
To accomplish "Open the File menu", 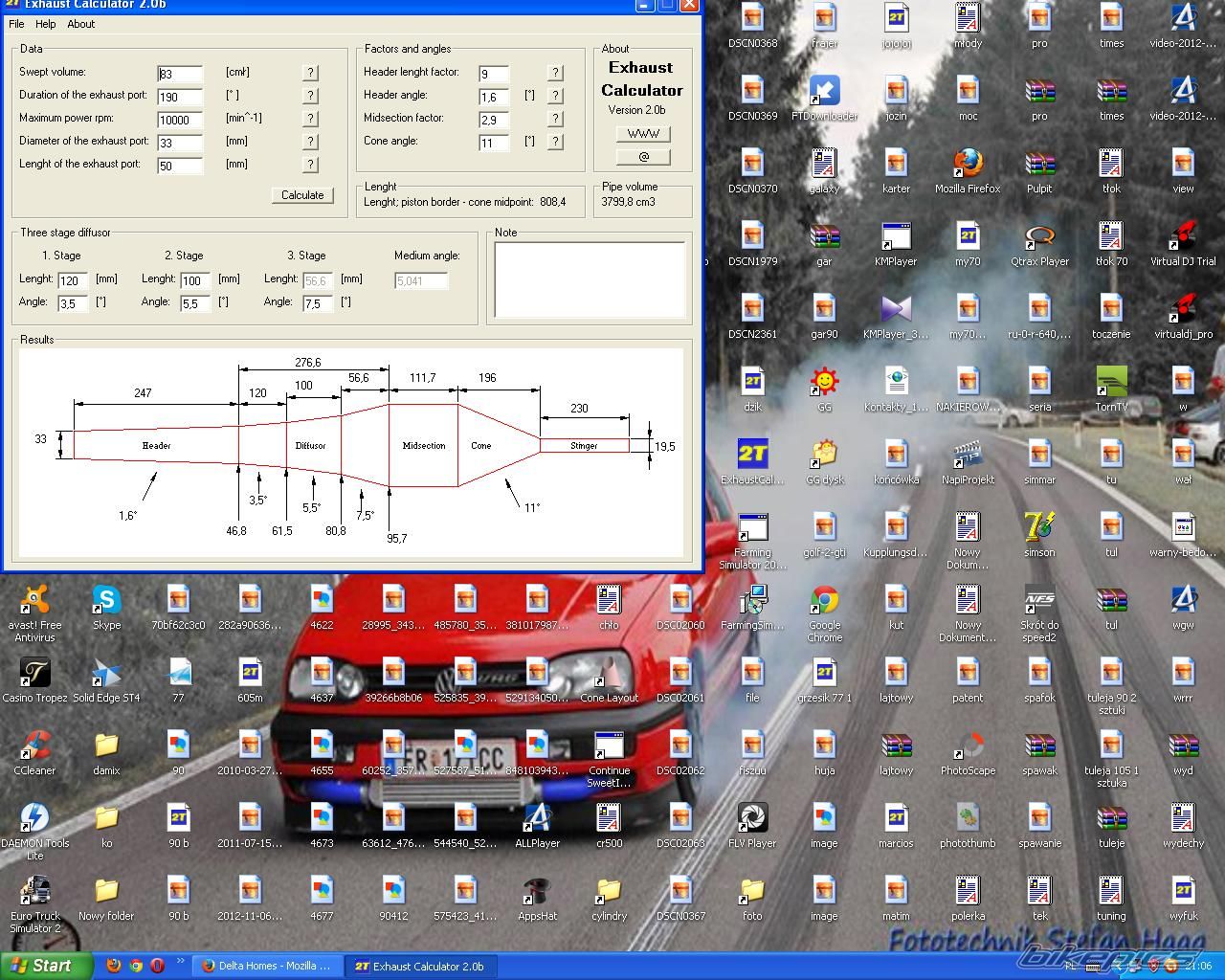I will click(x=16, y=24).
